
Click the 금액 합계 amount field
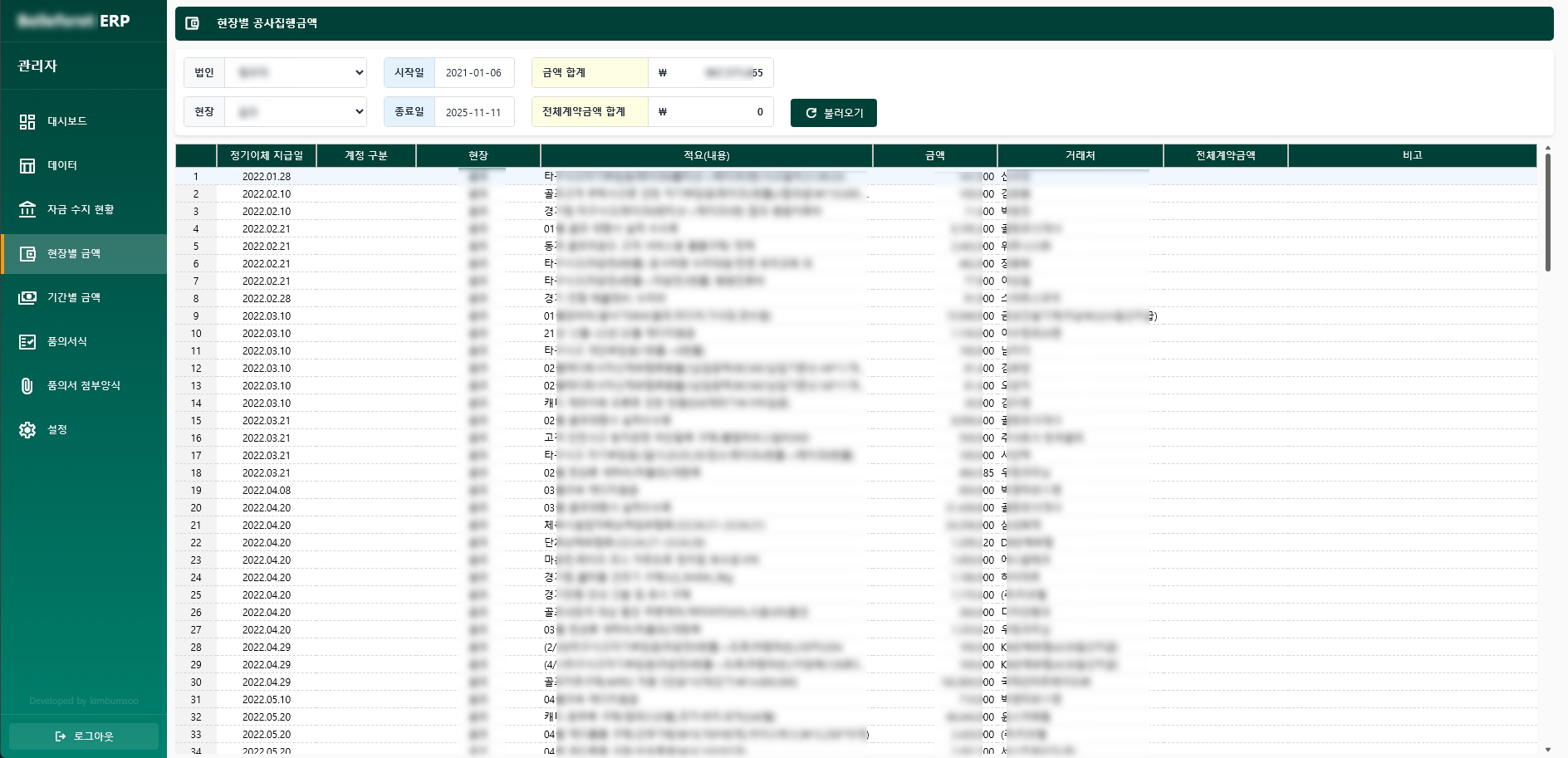pos(711,73)
